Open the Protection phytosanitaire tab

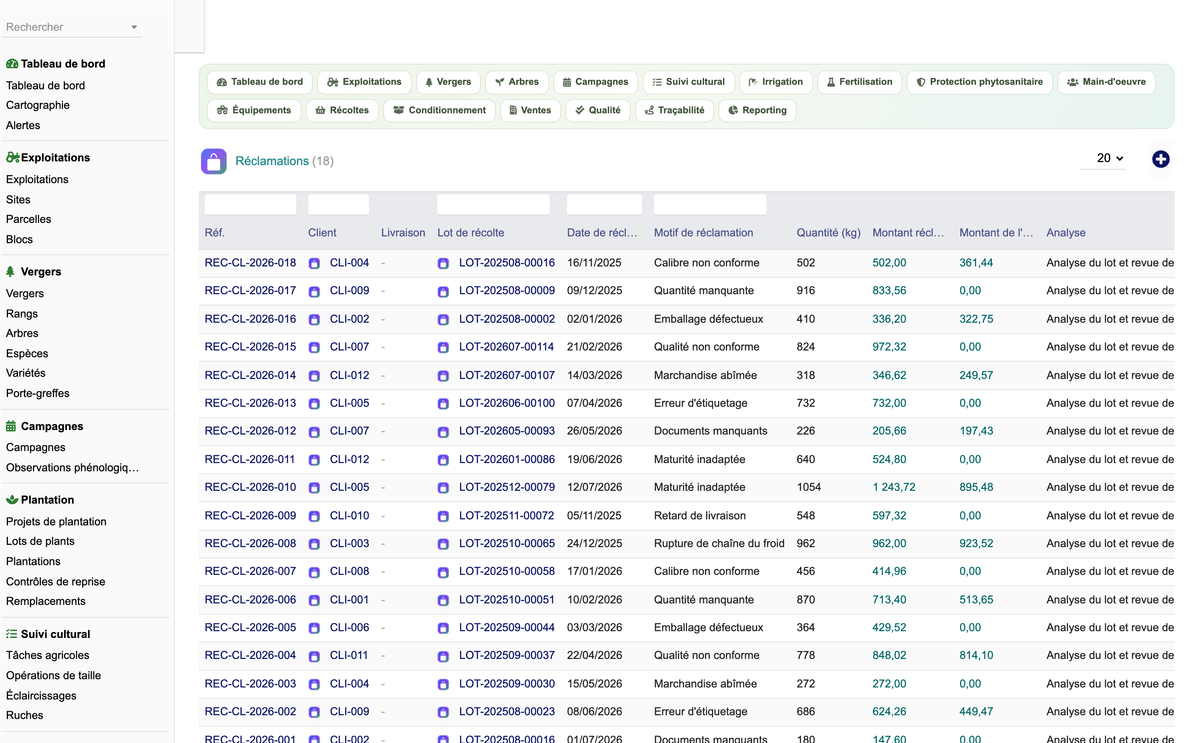coord(980,82)
